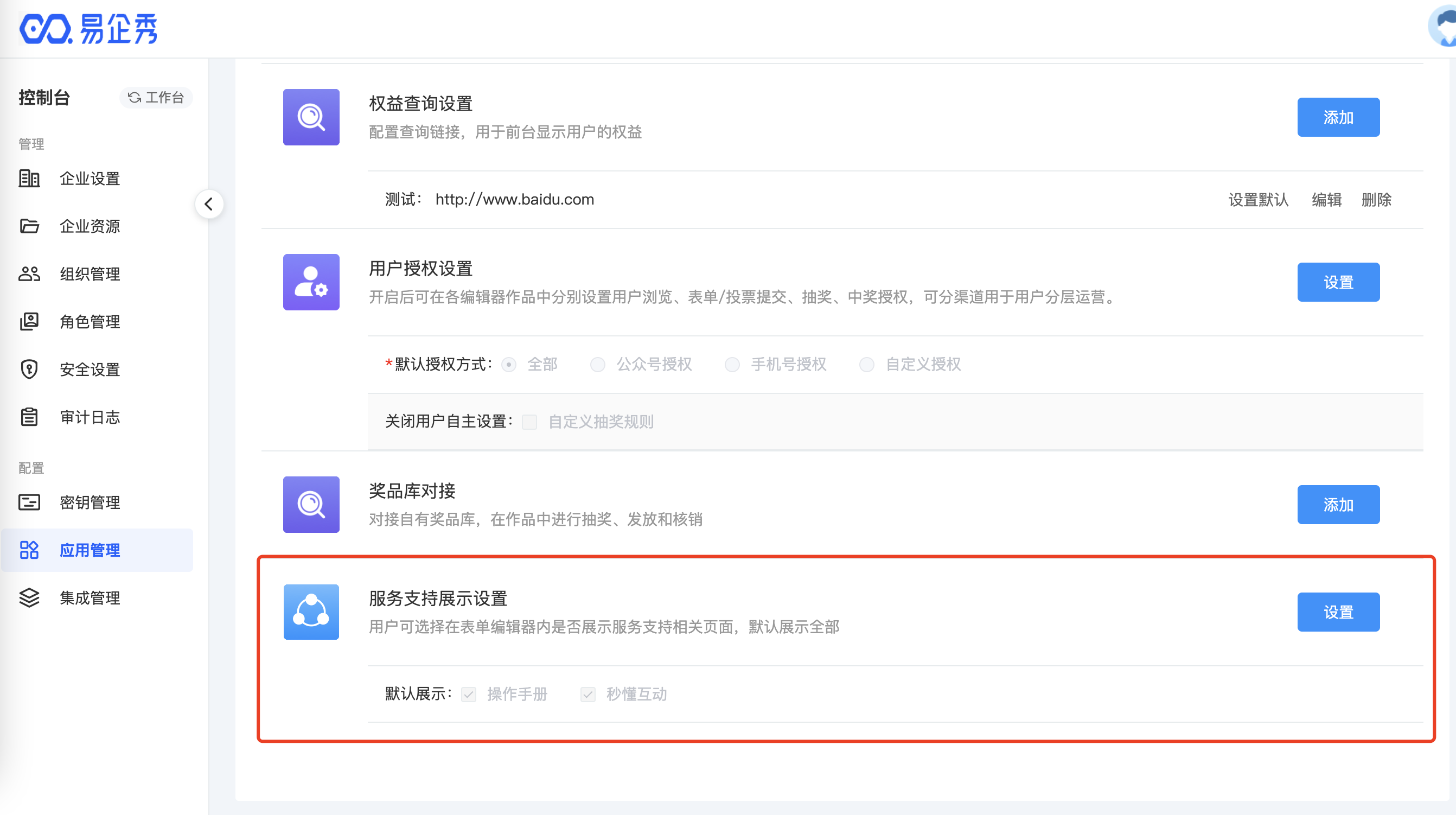Open the 审计日志 menu item
The width and height of the screenshot is (1456, 815).
97,417
